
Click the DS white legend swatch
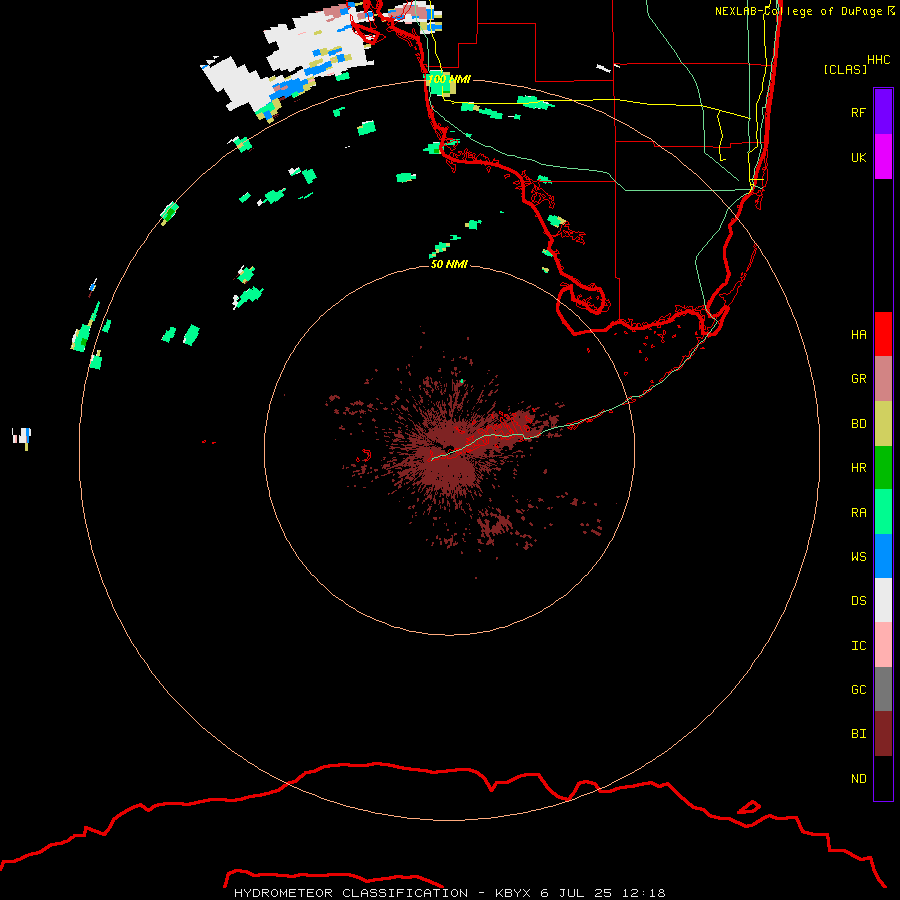click(x=883, y=600)
